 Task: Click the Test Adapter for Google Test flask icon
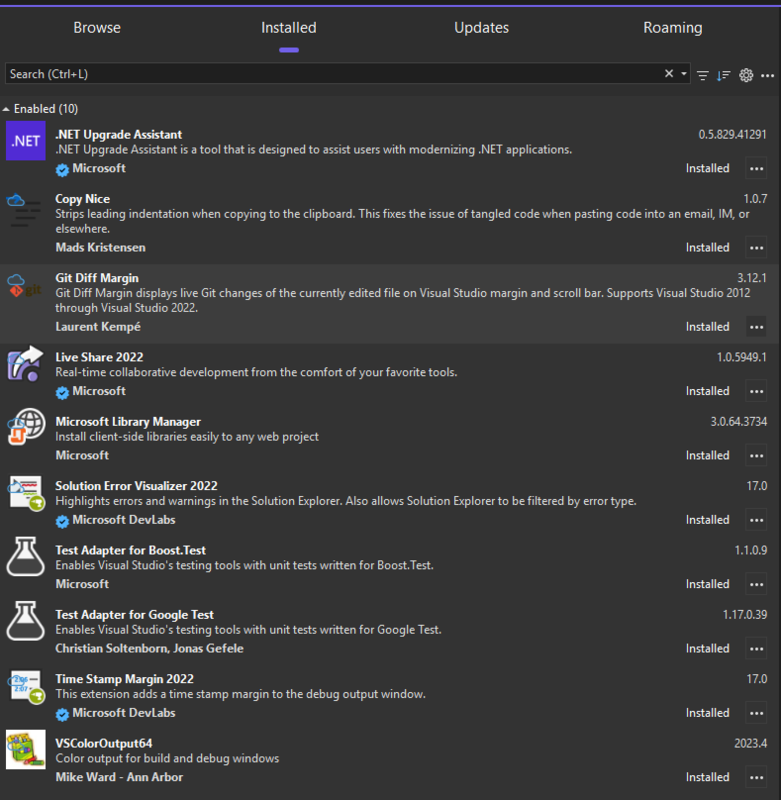tap(26, 620)
